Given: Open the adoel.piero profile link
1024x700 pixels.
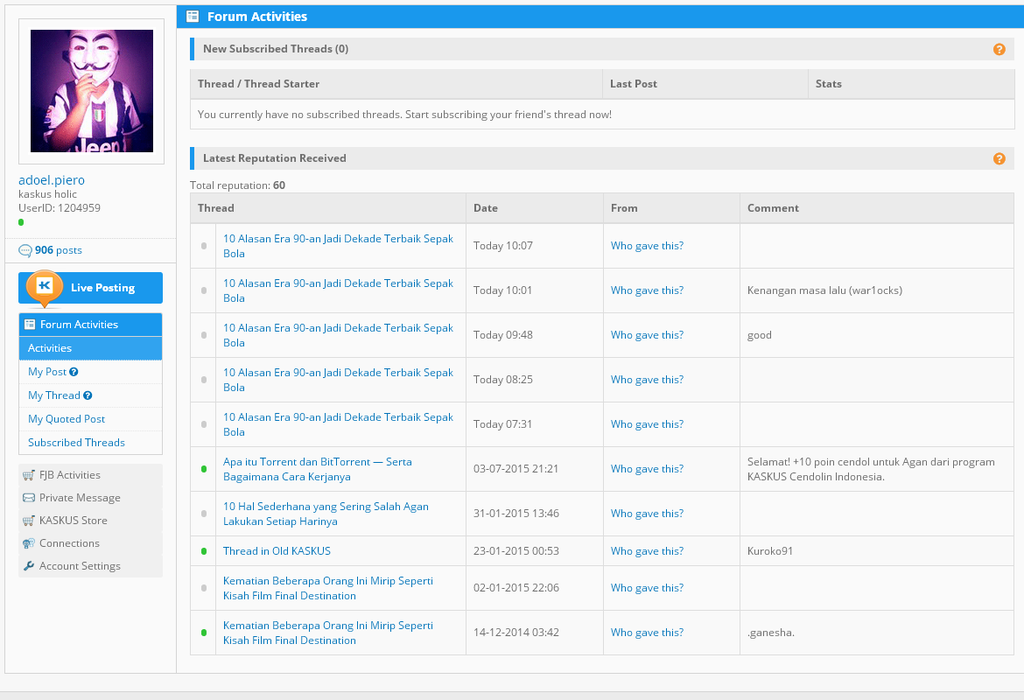Looking at the screenshot, I should [52, 180].
